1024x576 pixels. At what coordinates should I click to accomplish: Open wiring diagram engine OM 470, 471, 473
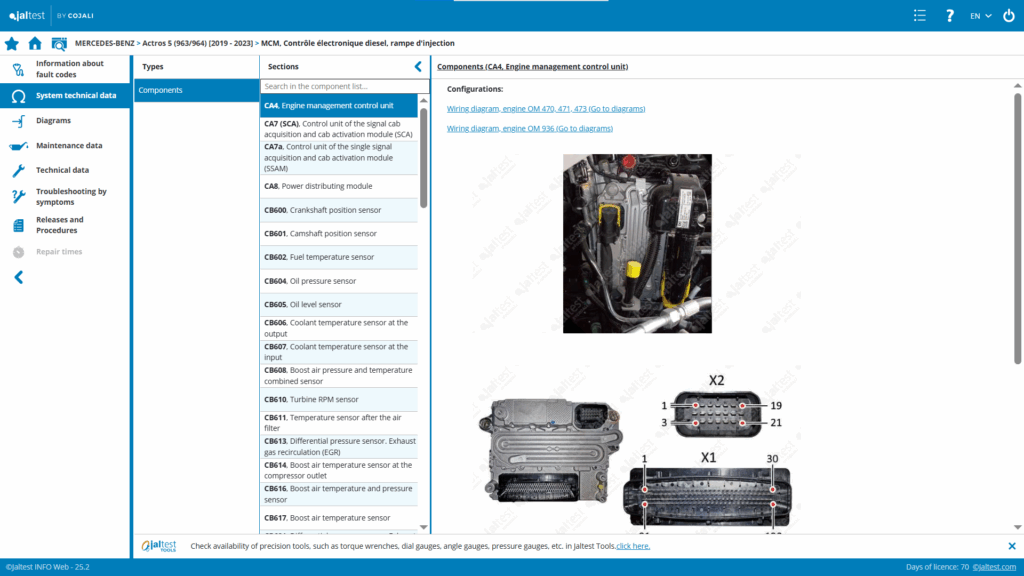click(545, 108)
